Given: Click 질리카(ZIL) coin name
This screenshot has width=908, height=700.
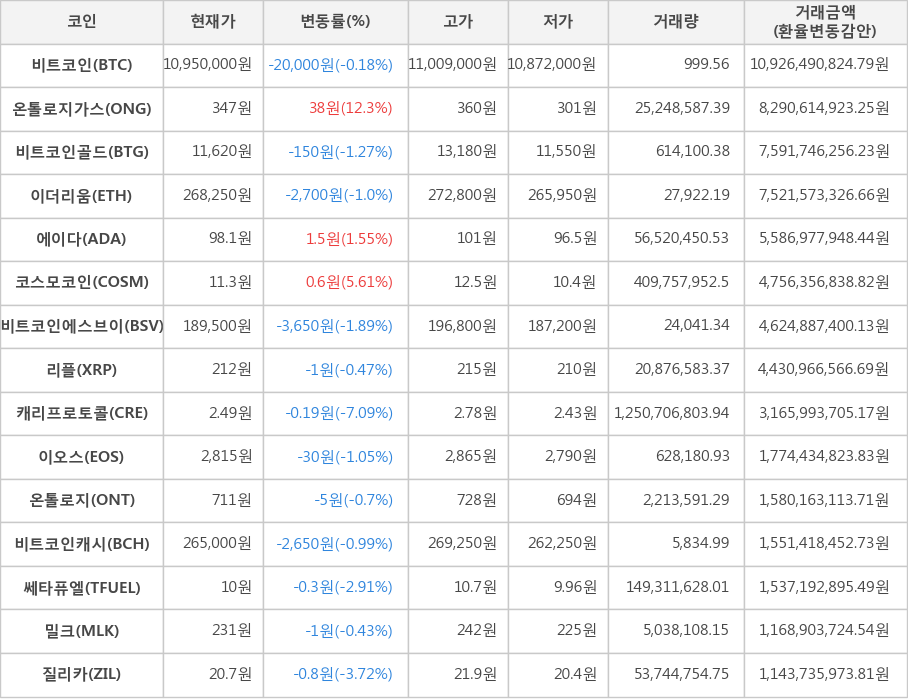Looking at the screenshot, I should click(x=82, y=674).
